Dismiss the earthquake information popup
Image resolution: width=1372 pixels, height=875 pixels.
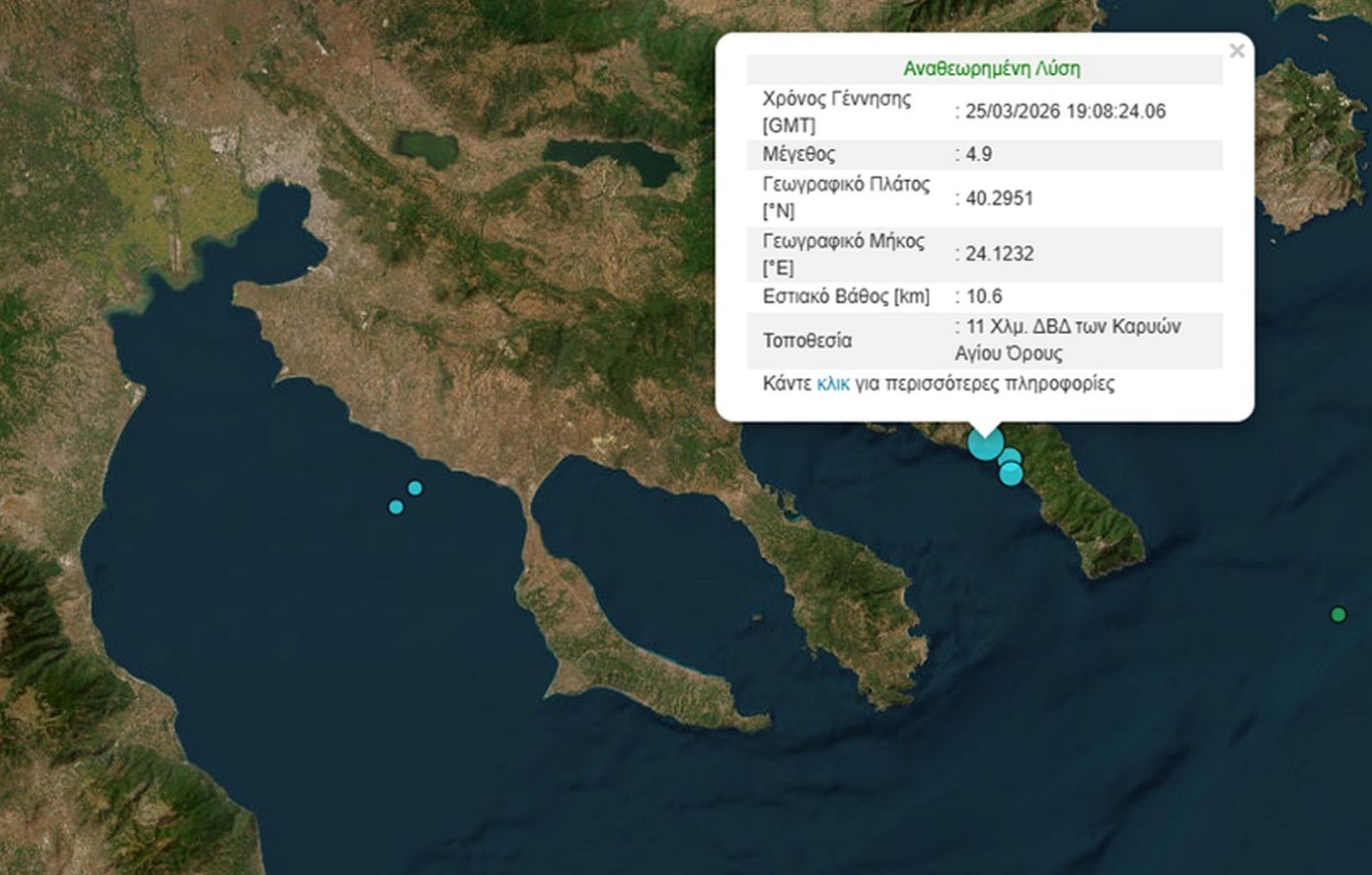point(1237,51)
